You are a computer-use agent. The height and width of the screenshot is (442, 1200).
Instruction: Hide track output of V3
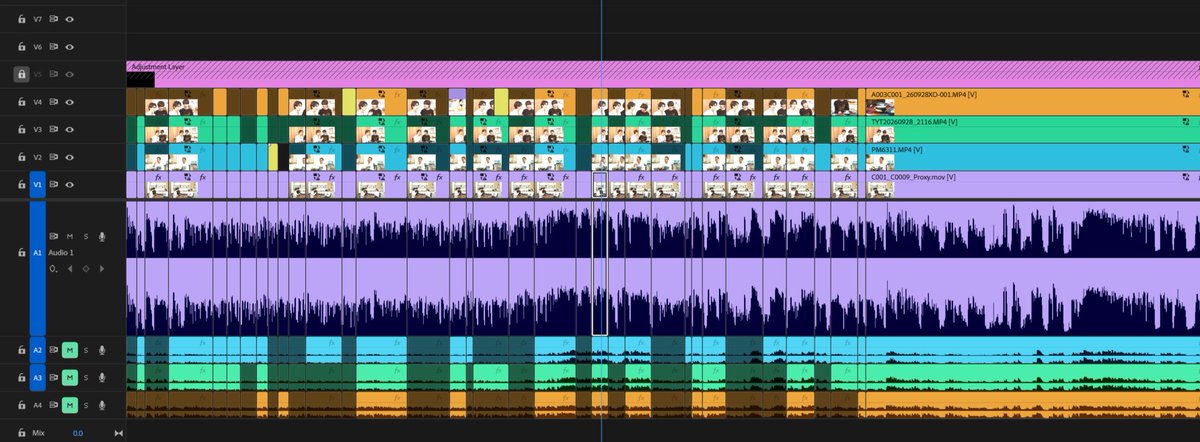(x=70, y=129)
